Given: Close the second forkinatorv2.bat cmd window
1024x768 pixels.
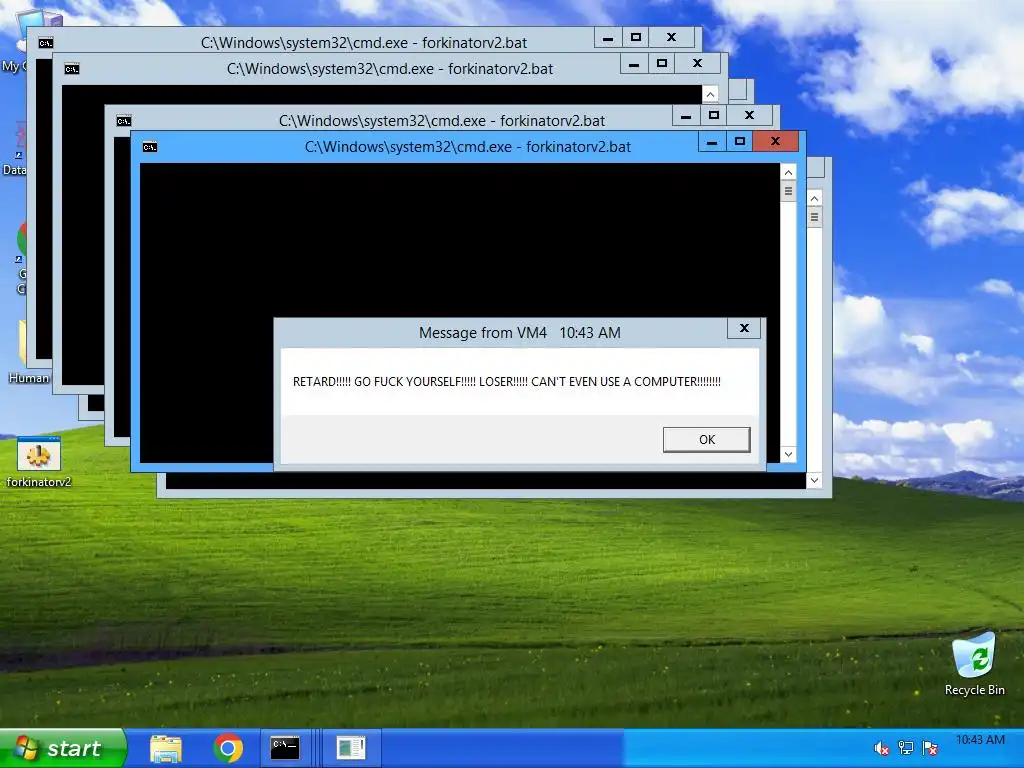Looking at the screenshot, I should [x=697, y=64].
